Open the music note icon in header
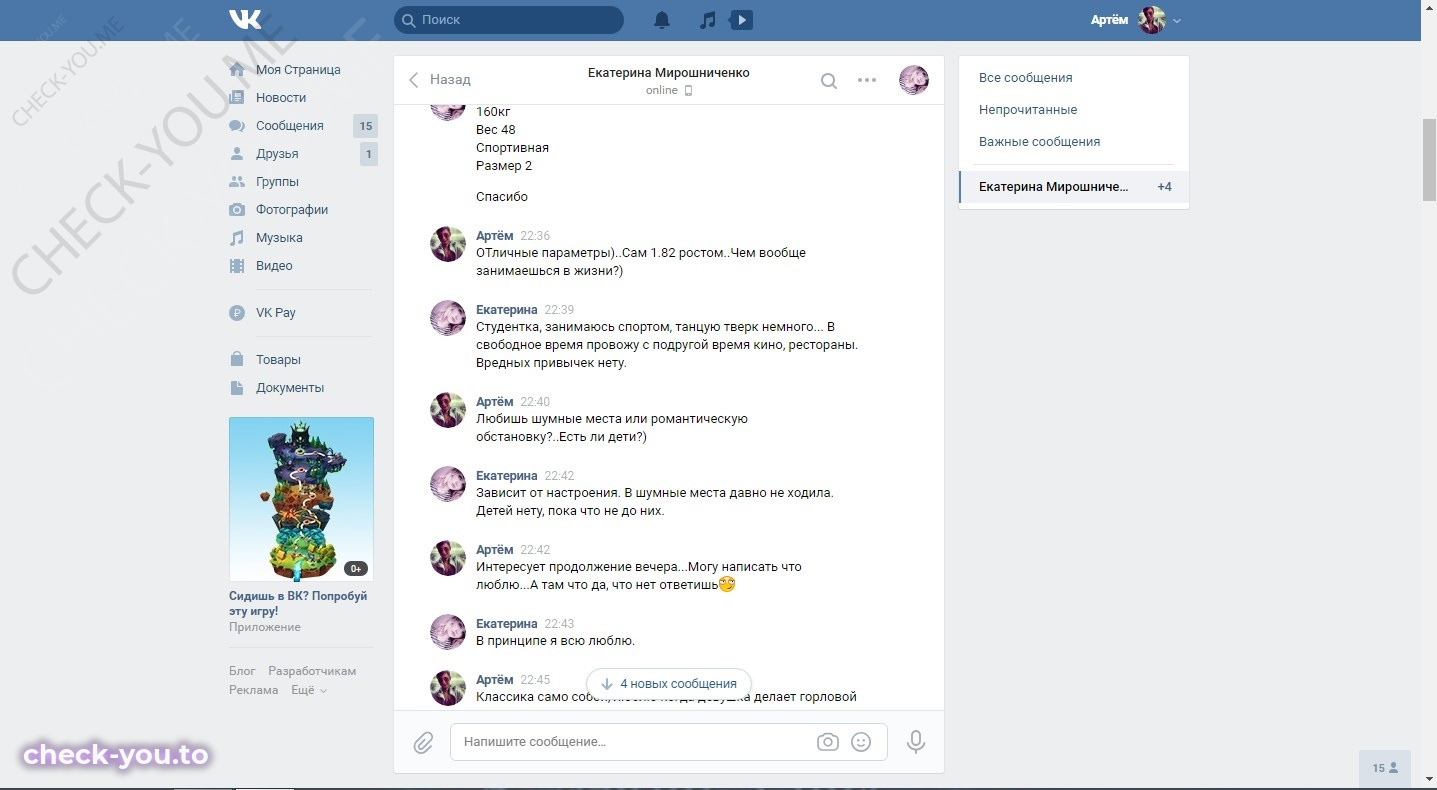Screen dimensions: 1437x790 pyautogui.click(x=707, y=20)
